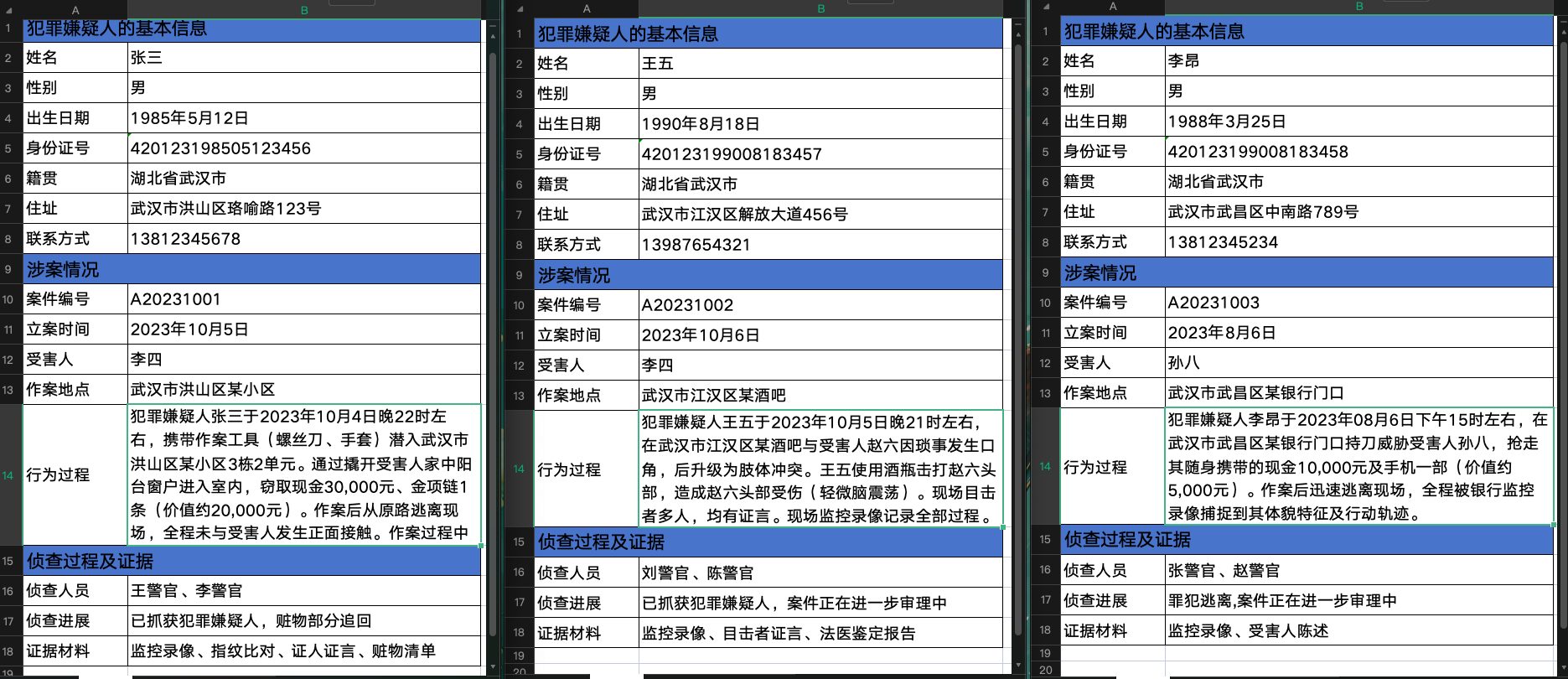
Task: Click 犯罪嫌疑人的基本信息 header in right spreadsheet
Action: 1307,31
